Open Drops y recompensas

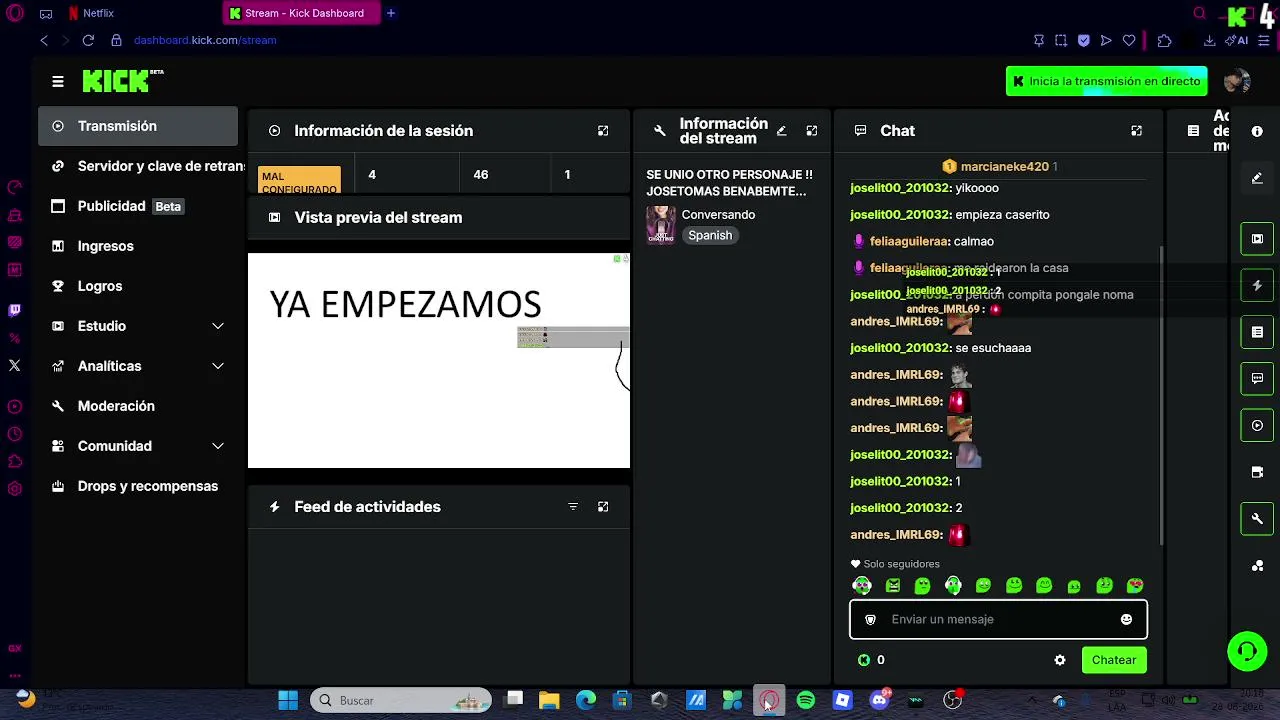(x=138, y=486)
